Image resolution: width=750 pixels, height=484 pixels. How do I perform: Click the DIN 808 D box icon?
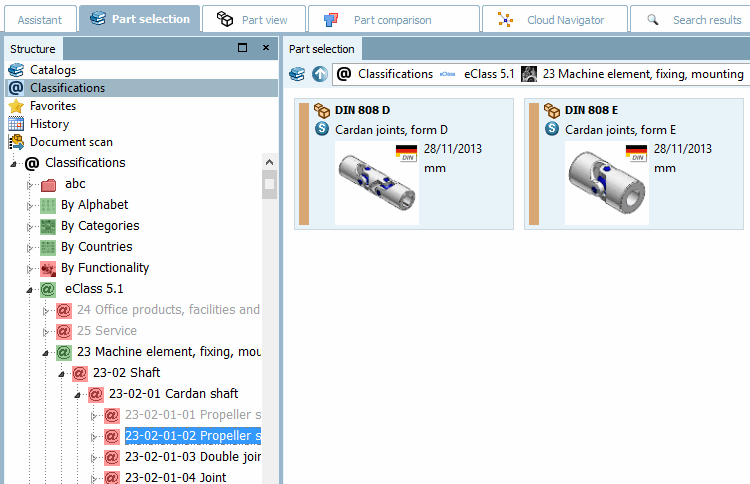[322, 110]
